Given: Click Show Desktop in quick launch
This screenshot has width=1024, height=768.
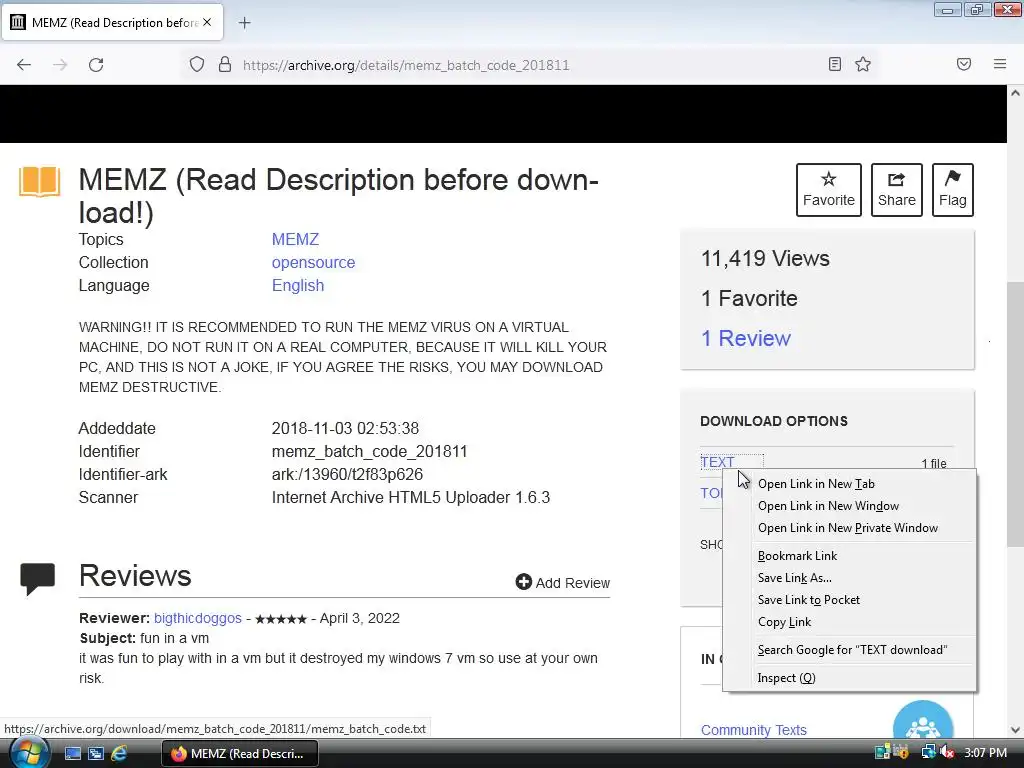Looking at the screenshot, I should point(73,754).
